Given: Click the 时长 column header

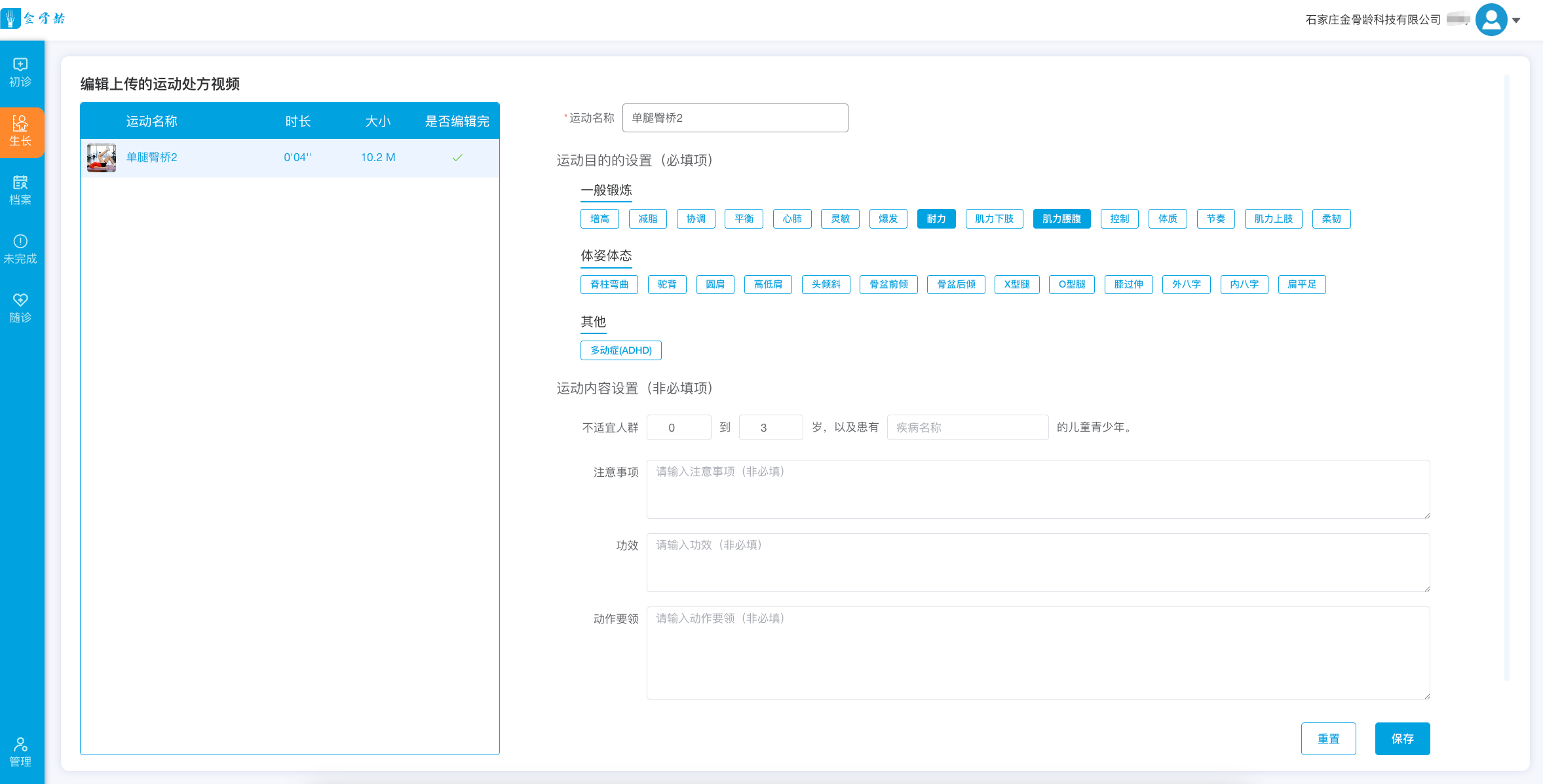Looking at the screenshot, I should click(x=298, y=121).
